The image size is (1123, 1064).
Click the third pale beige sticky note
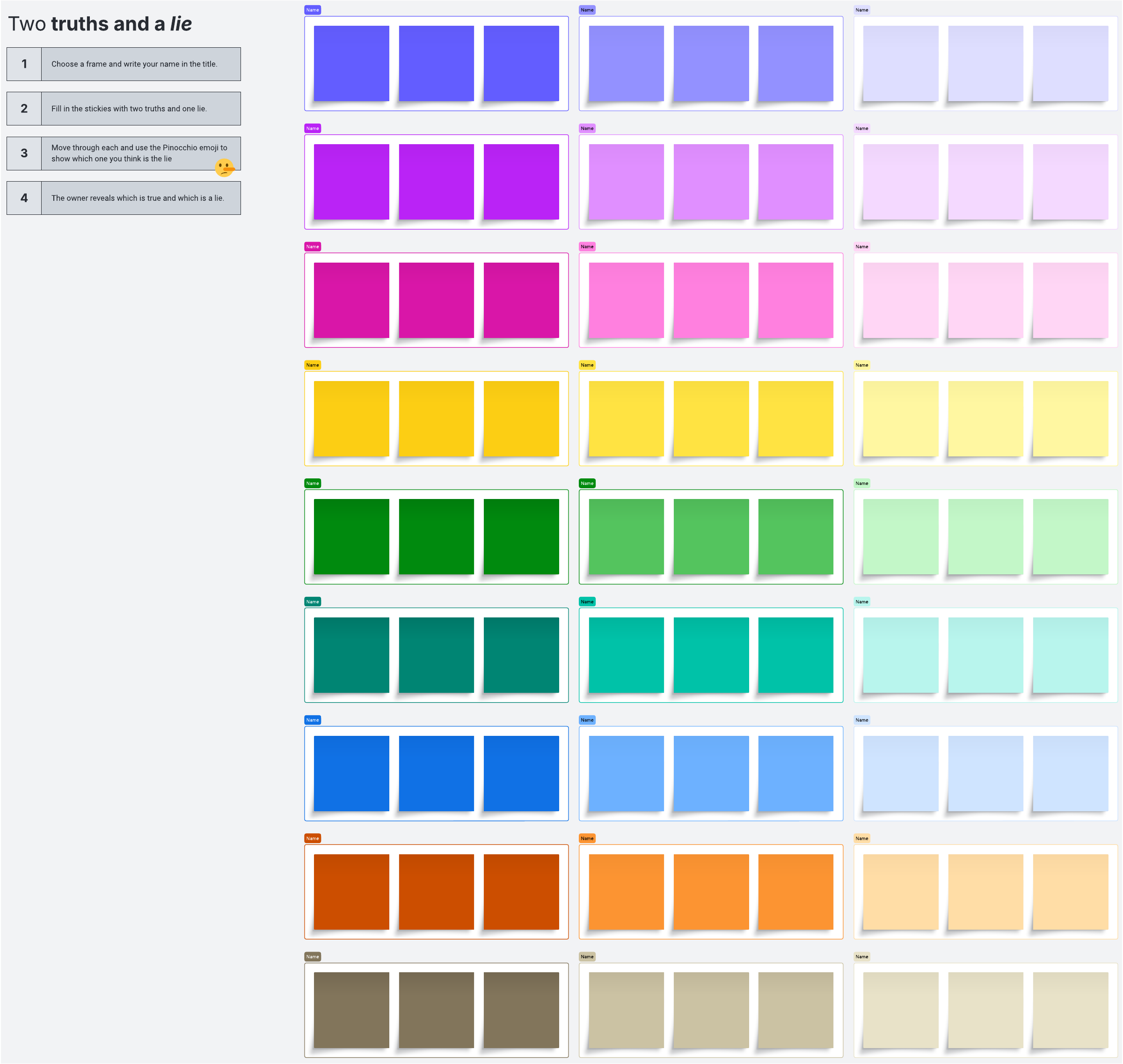pos(1070,1010)
